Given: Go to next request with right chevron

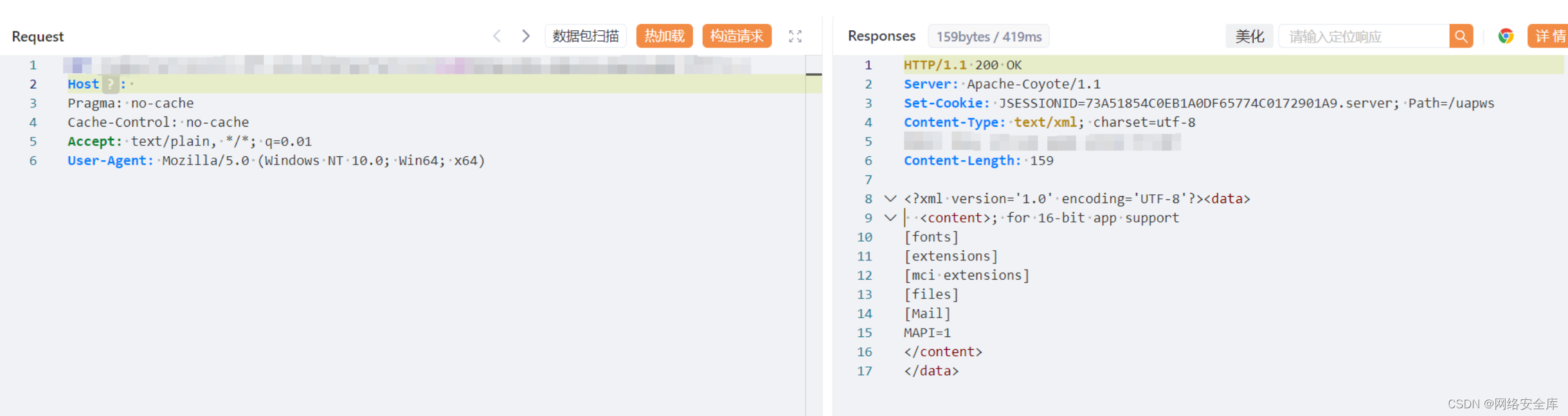Looking at the screenshot, I should (x=526, y=36).
